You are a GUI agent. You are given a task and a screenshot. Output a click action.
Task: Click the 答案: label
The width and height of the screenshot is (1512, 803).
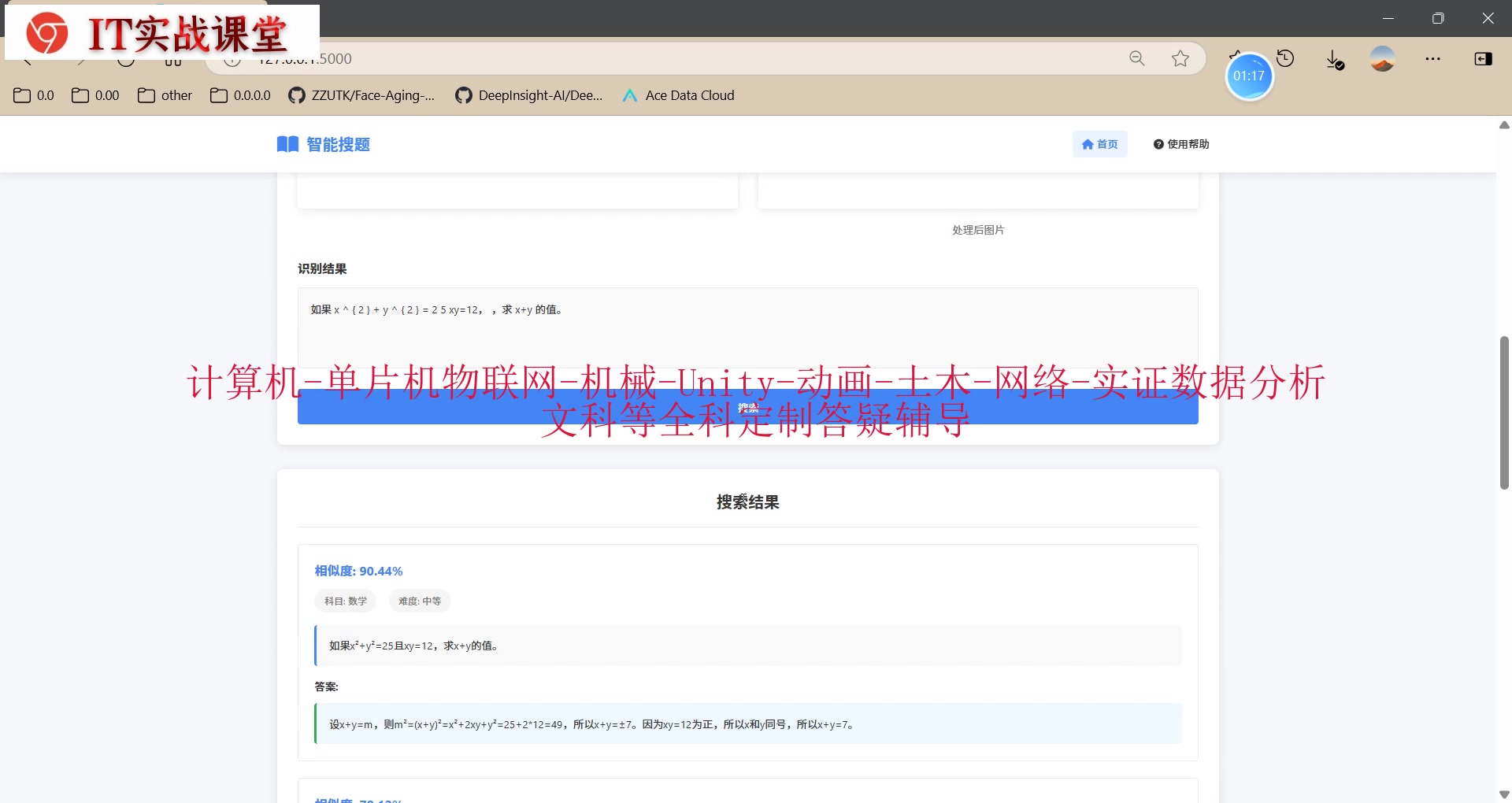pyautogui.click(x=326, y=686)
